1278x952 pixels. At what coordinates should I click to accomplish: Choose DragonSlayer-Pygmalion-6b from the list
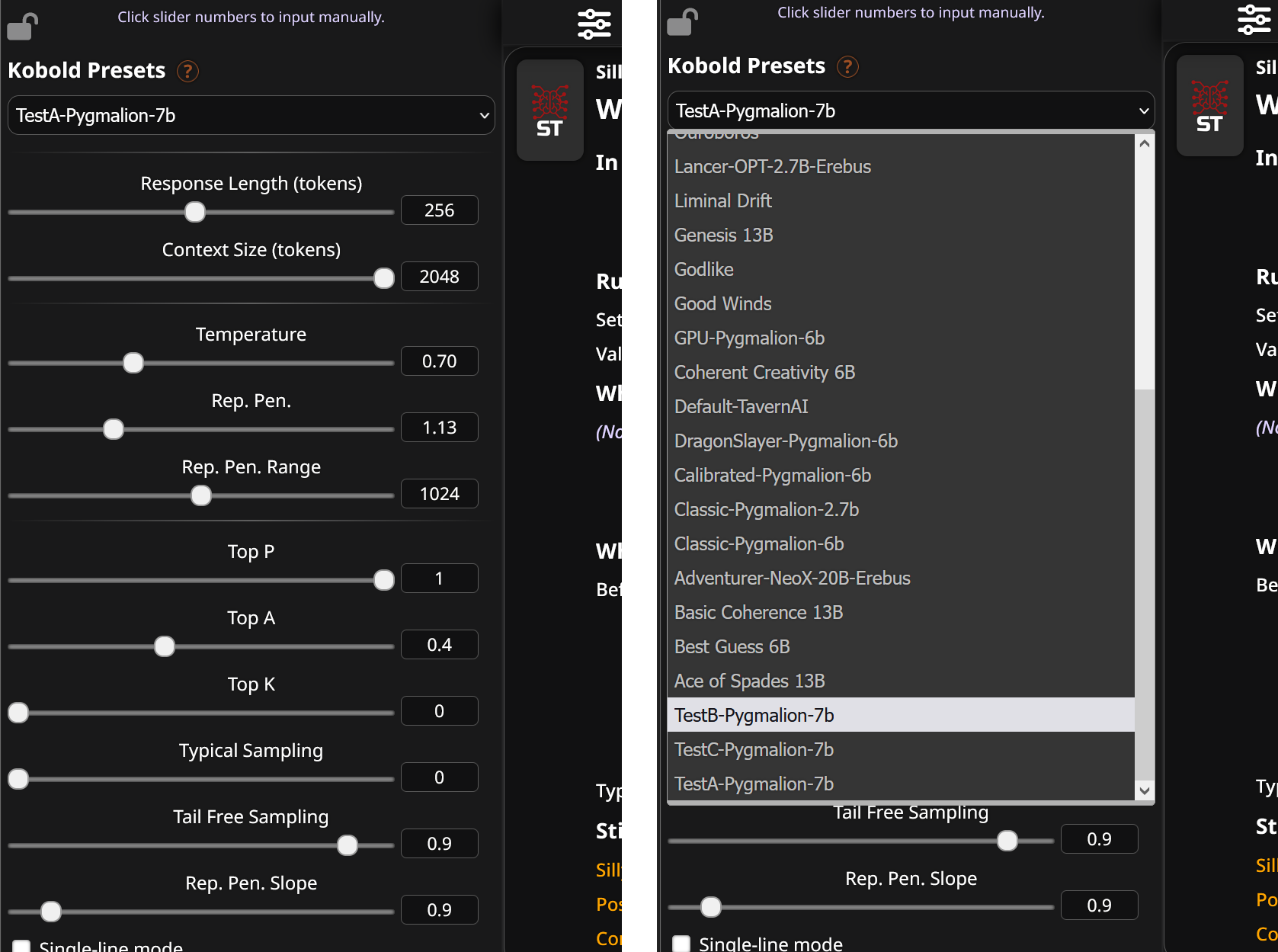coord(901,441)
